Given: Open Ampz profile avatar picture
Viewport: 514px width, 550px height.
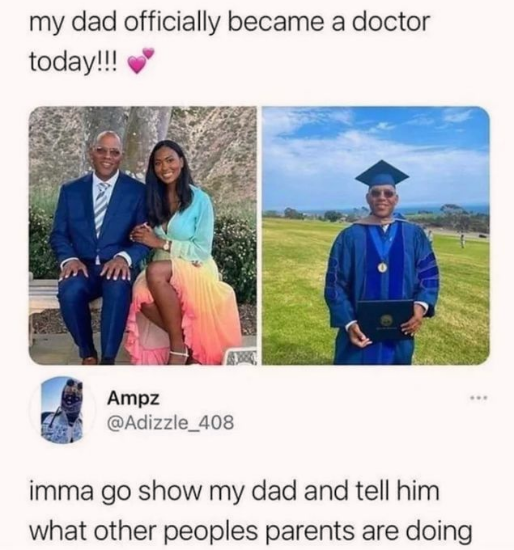Looking at the screenshot, I should 61,409.
